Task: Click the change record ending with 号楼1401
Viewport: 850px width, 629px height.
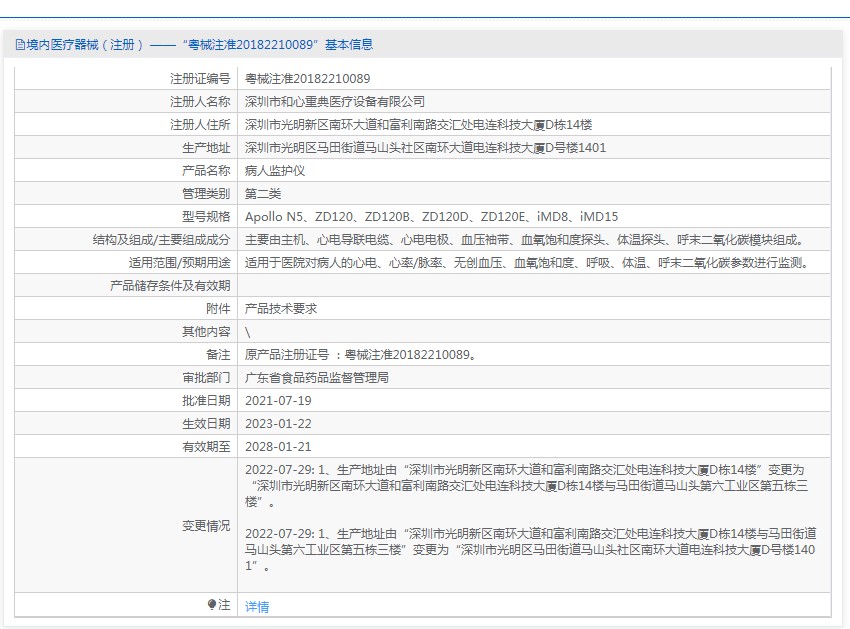Action: [530, 550]
